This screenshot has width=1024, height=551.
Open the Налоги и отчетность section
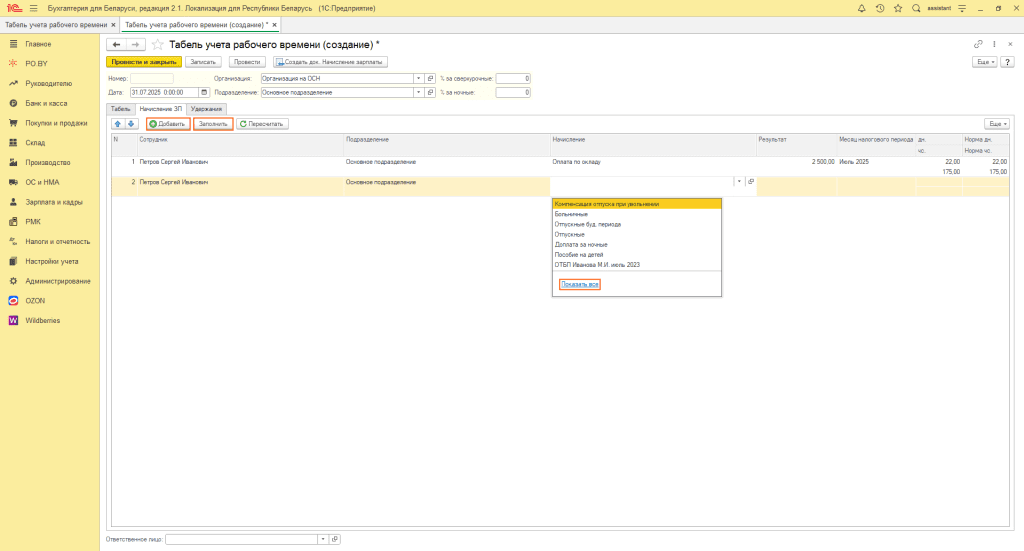[57, 242]
